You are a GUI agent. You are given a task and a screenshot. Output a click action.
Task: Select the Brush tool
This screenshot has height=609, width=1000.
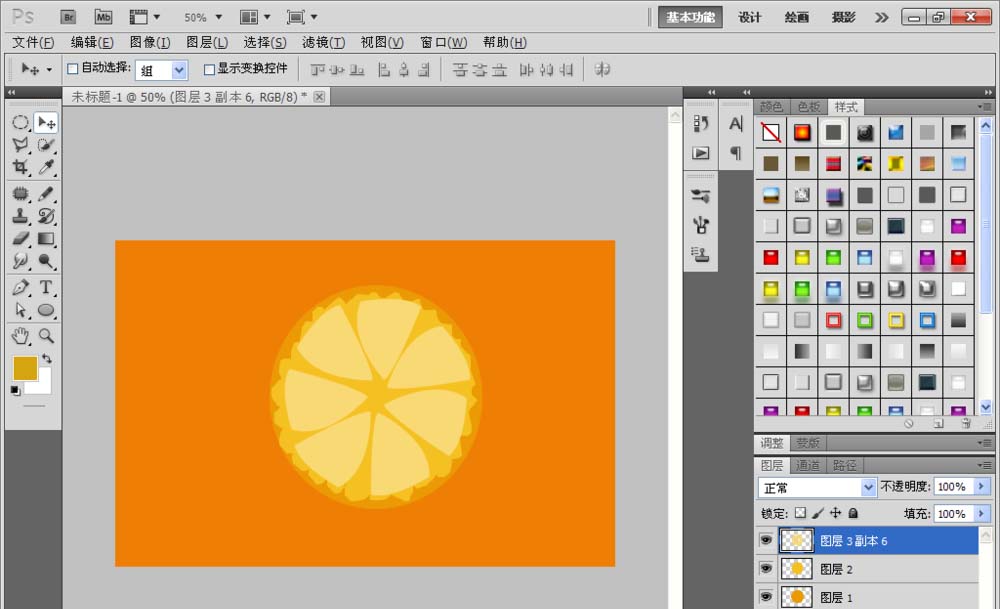(46, 193)
